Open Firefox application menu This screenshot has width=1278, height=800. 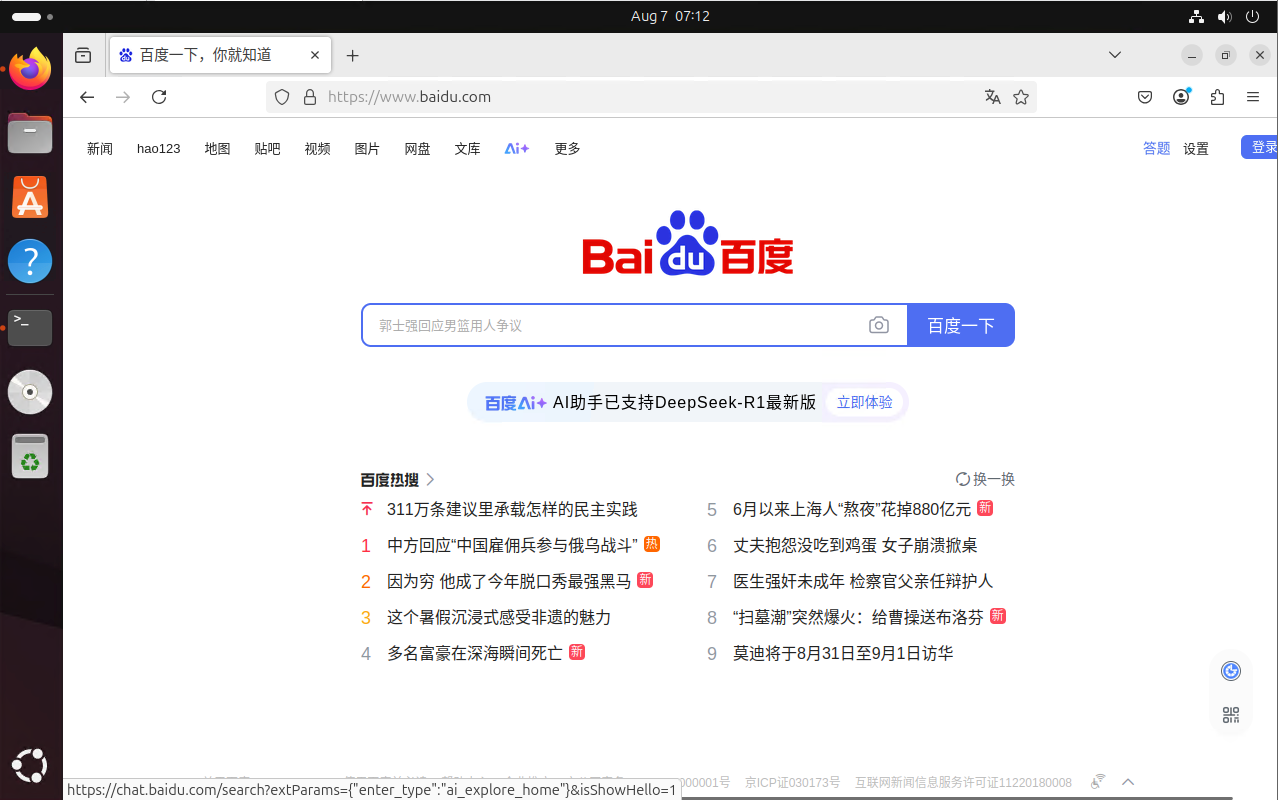point(1253,97)
